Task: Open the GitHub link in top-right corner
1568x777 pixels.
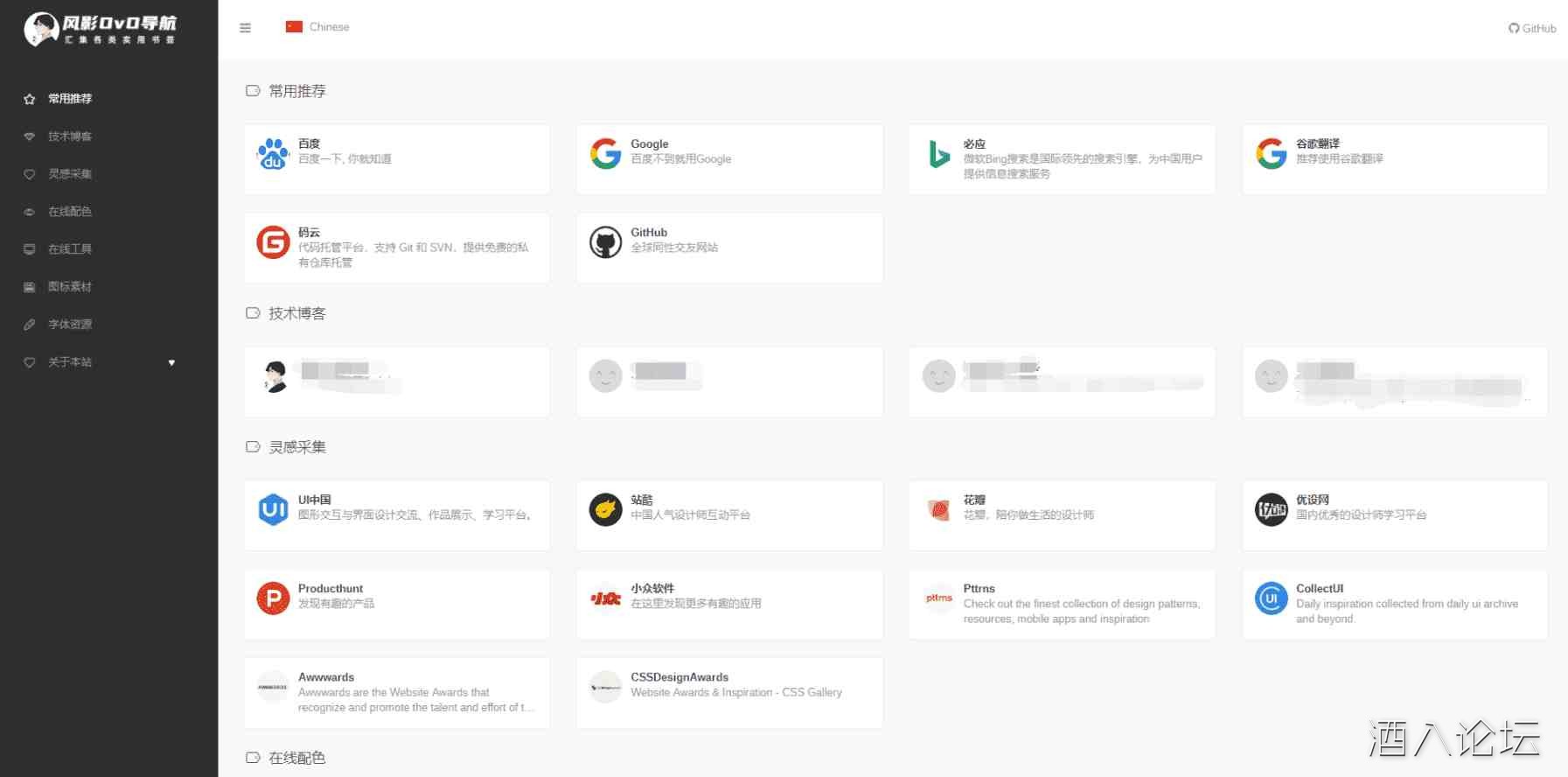Action: point(1532,28)
